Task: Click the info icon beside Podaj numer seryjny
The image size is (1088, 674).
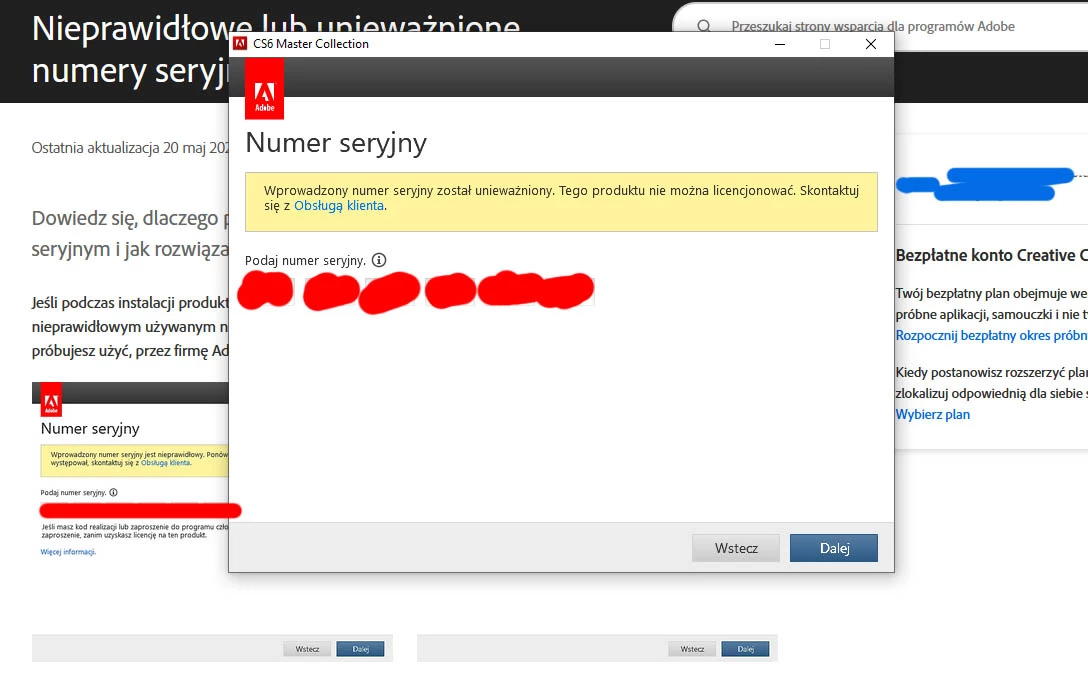Action: click(x=379, y=260)
